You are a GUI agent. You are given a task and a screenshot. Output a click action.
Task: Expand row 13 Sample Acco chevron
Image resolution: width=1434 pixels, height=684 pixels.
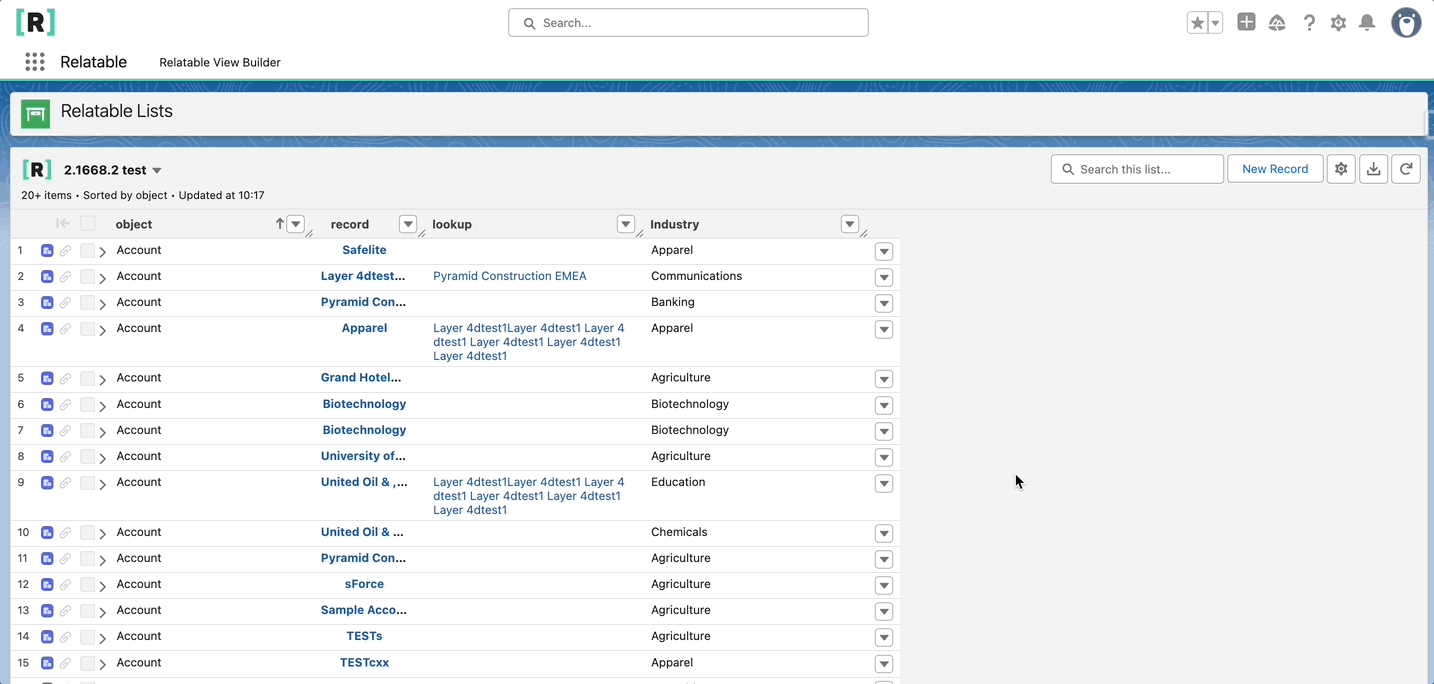[x=103, y=612]
